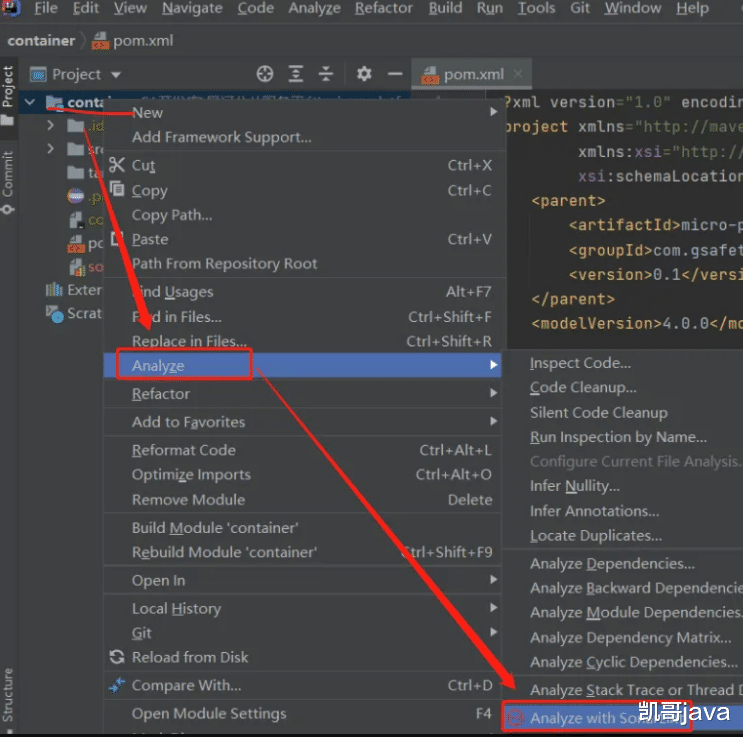The height and width of the screenshot is (737, 743).
Task: Expand the second child folder in tree
Action: [50, 149]
